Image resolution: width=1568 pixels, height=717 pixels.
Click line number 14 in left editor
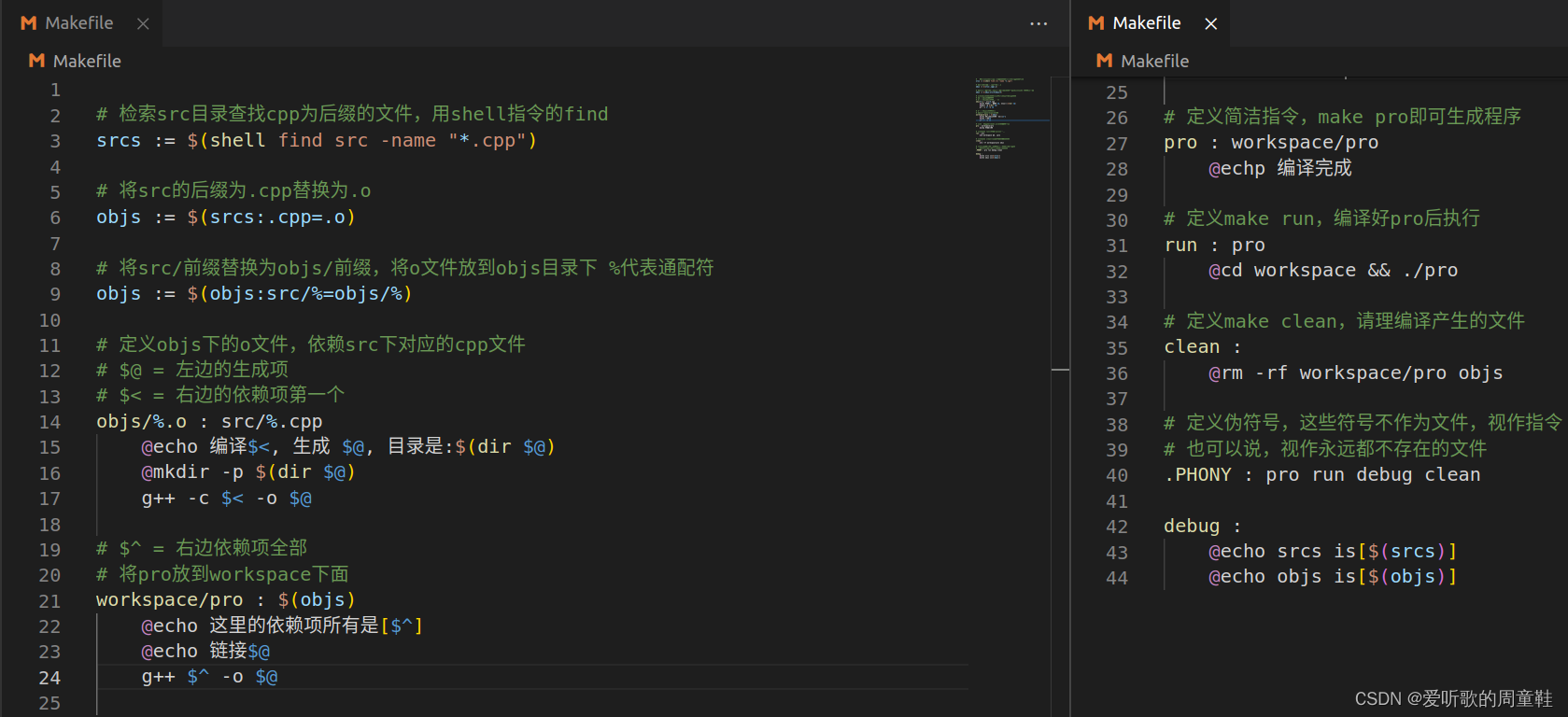pyautogui.click(x=49, y=422)
